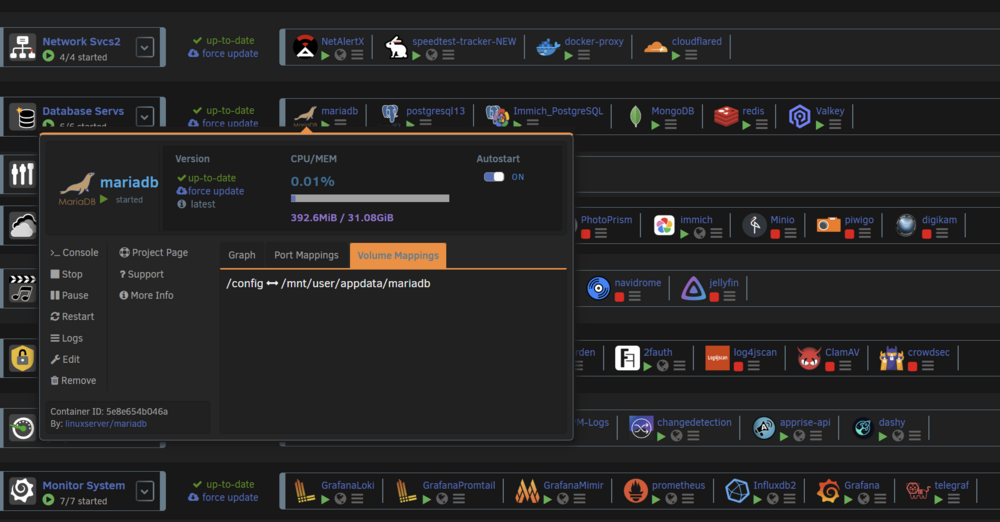This screenshot has height=522, width=1000.
Task: Click the piwigo camera icon
Action: click(x=828, y=225)
